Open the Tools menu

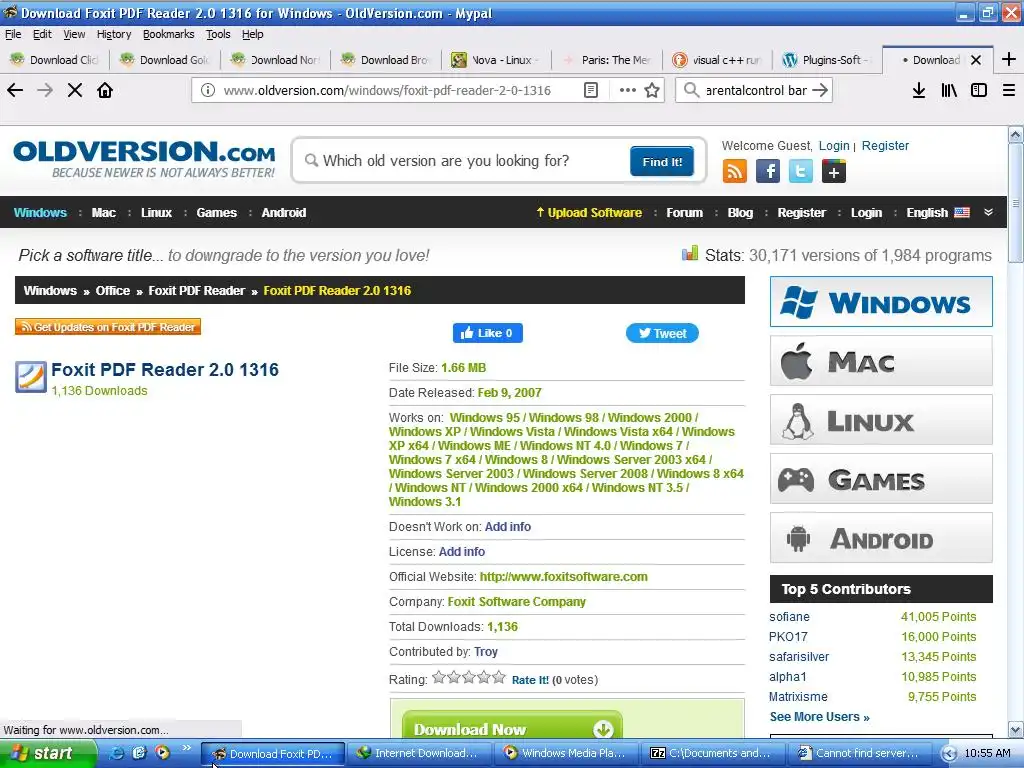point(218,34)
